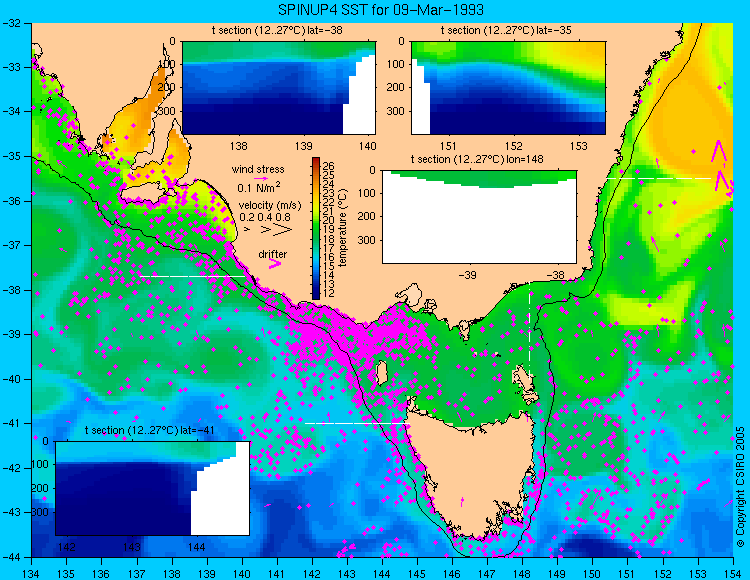
Task: Click the 134 longitude axis label
Action: point(31,573)
